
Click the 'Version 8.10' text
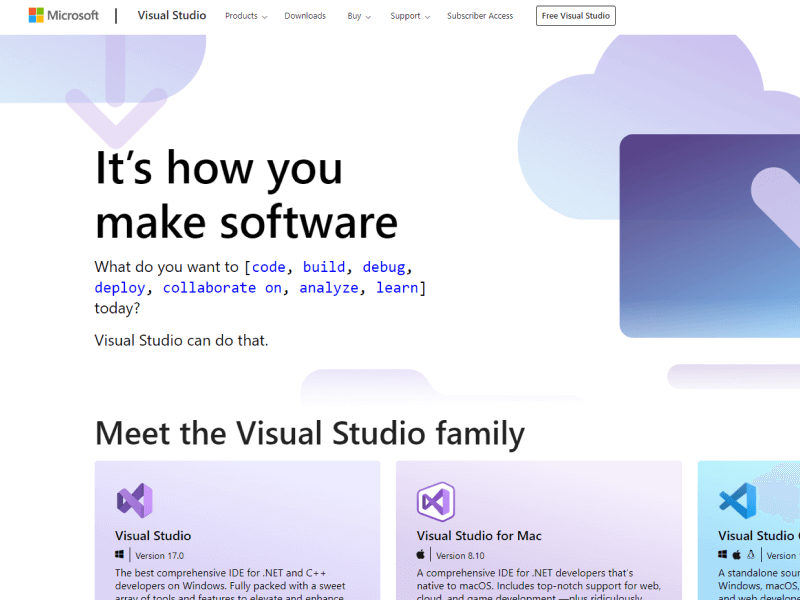460,556
